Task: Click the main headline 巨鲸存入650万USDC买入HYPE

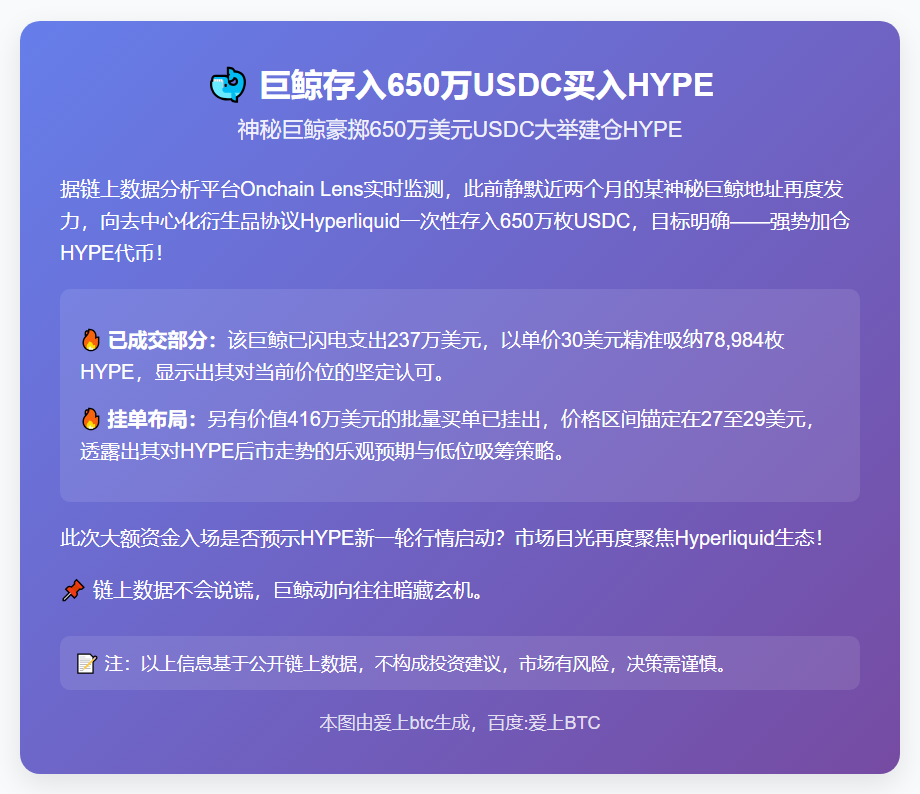Action: [484, 84]
